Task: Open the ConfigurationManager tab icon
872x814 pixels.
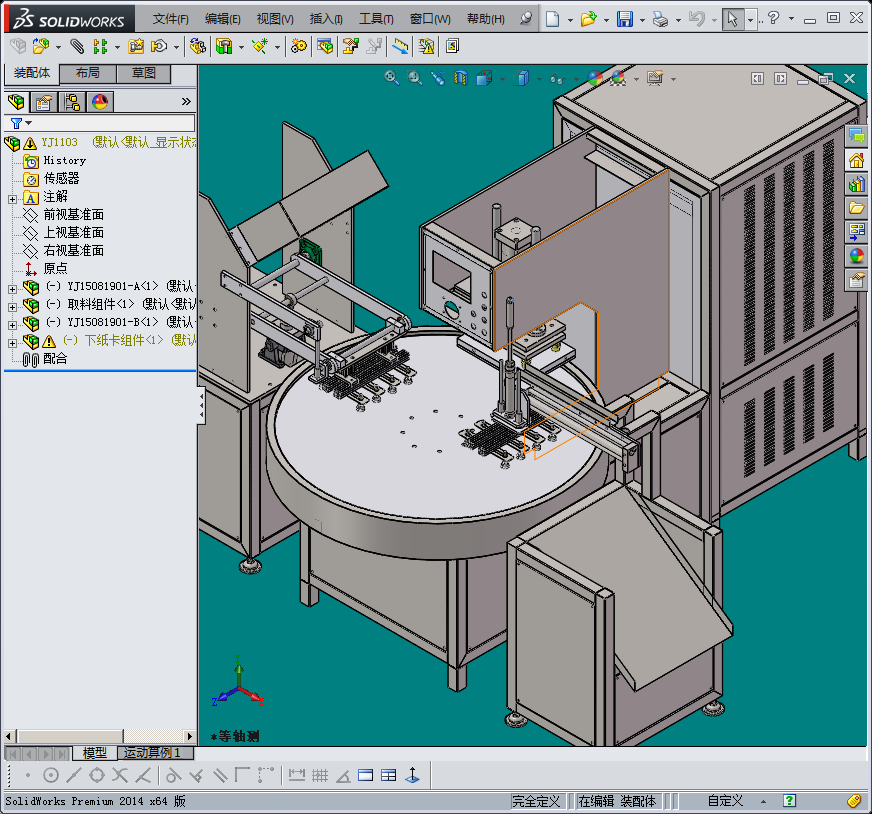Action: click(72, 102)
